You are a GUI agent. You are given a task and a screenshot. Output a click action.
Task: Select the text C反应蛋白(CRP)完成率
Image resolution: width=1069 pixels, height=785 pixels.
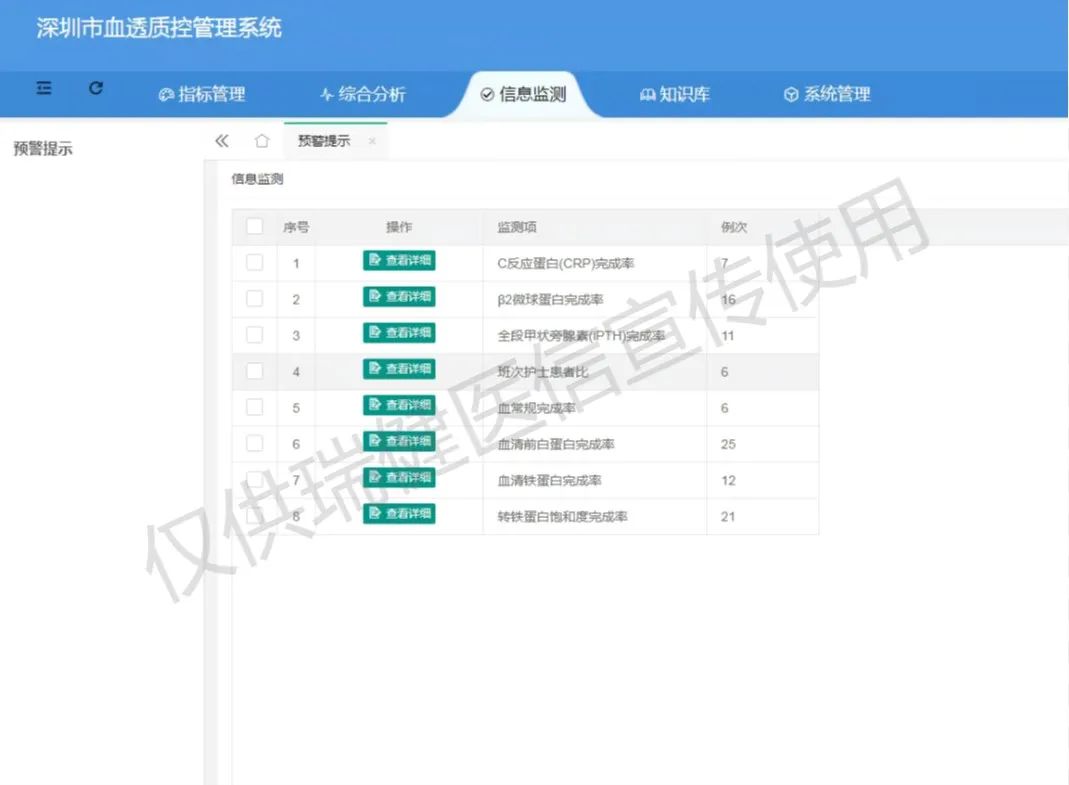pos(566,263)
